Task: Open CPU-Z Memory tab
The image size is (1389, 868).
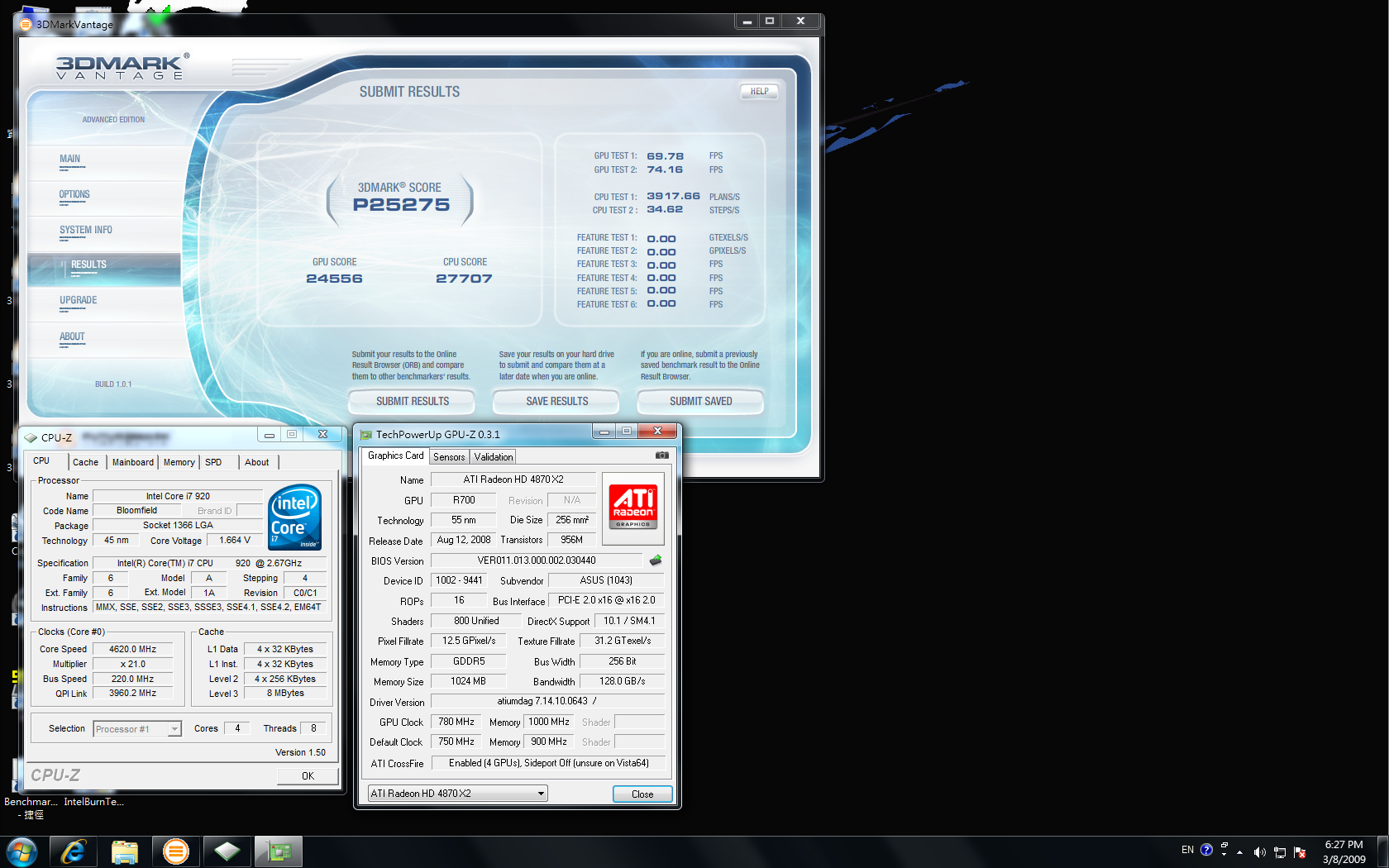Action: [x=179, y=463]
